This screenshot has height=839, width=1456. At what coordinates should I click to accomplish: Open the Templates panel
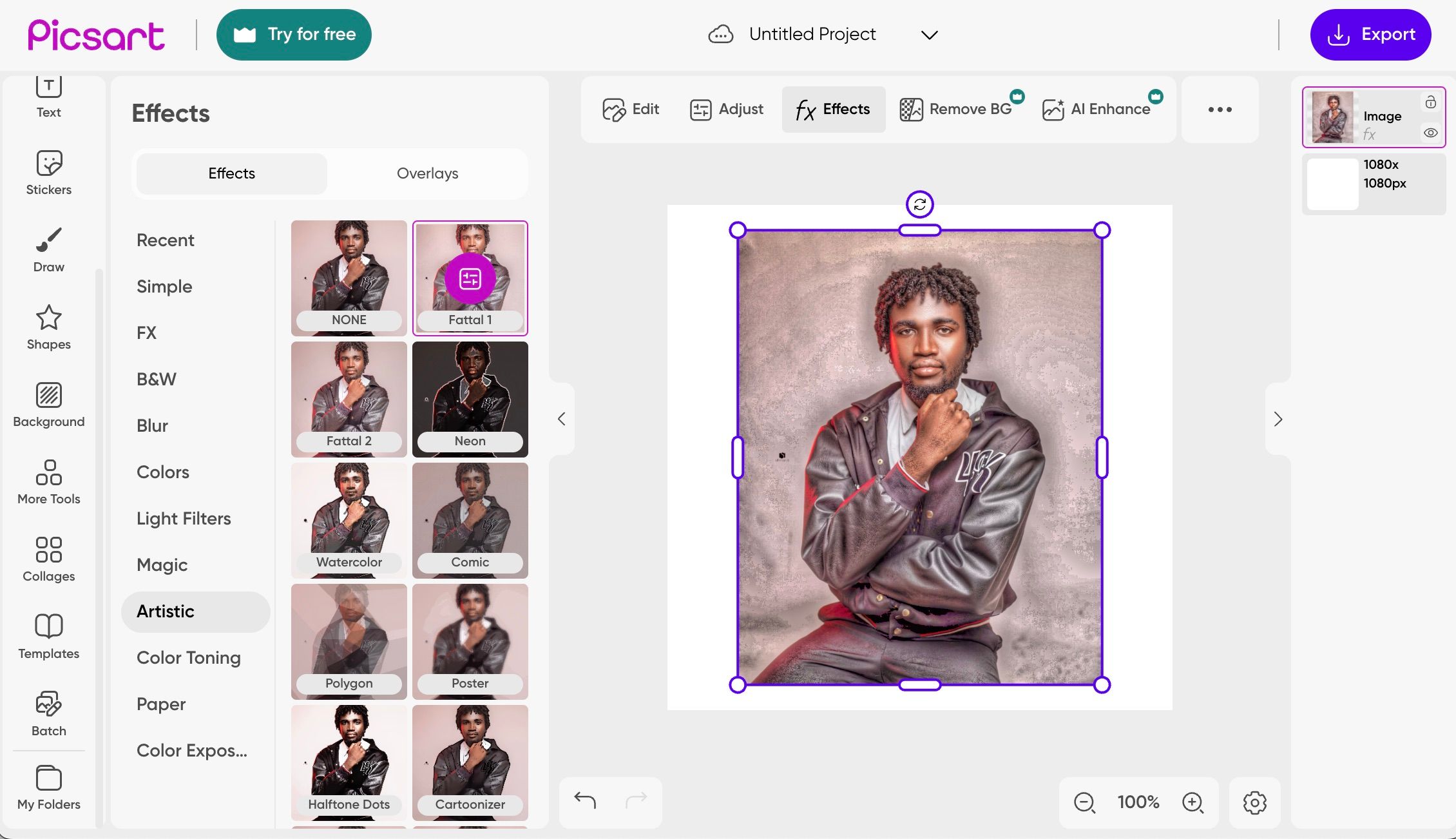coord(48,636)
